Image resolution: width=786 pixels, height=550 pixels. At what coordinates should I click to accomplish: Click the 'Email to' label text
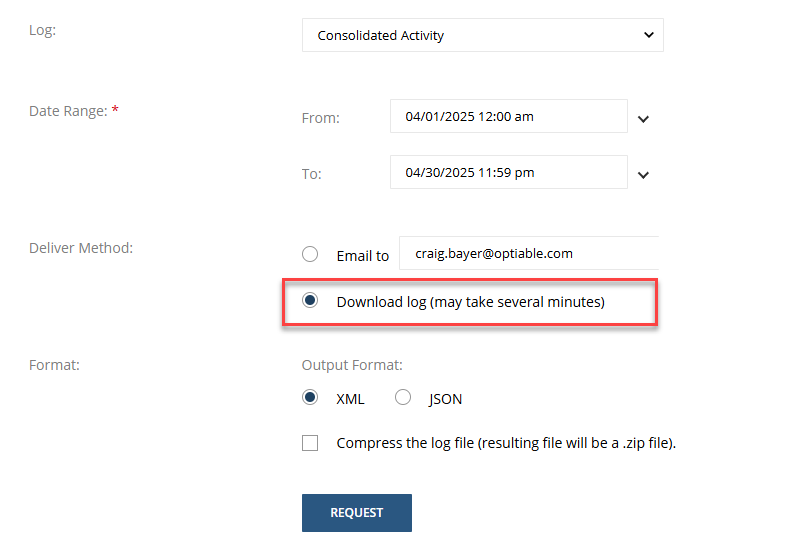click(362, 256)
